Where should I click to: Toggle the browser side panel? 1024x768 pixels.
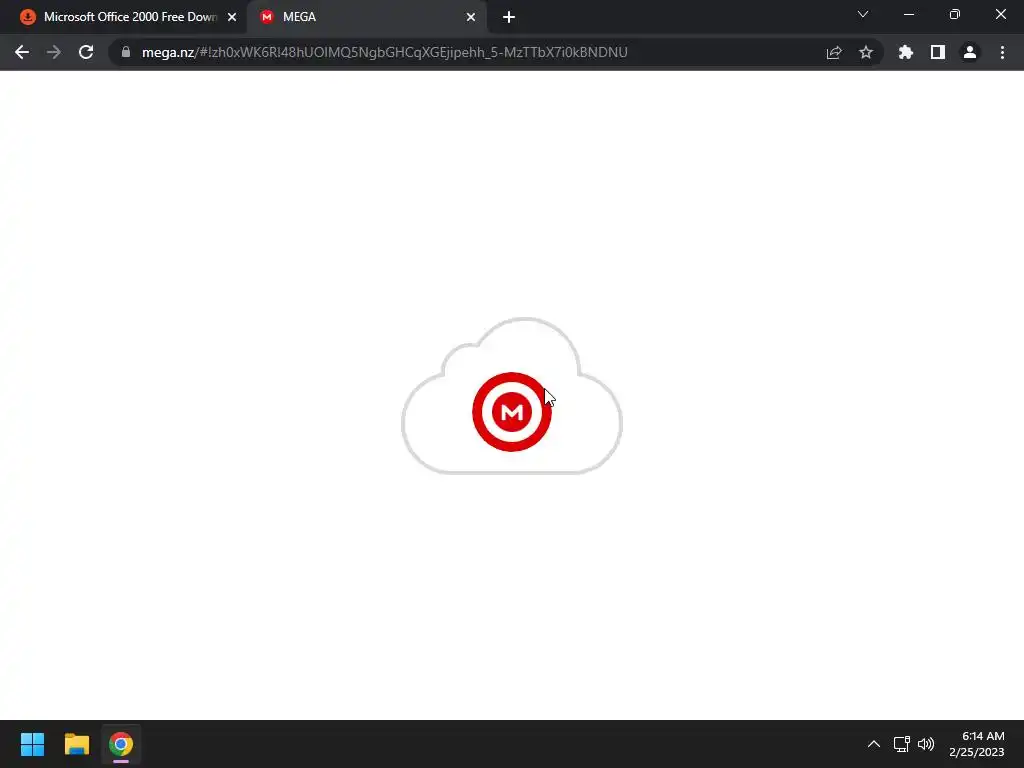pyautogui.click(x=938, y=52)
